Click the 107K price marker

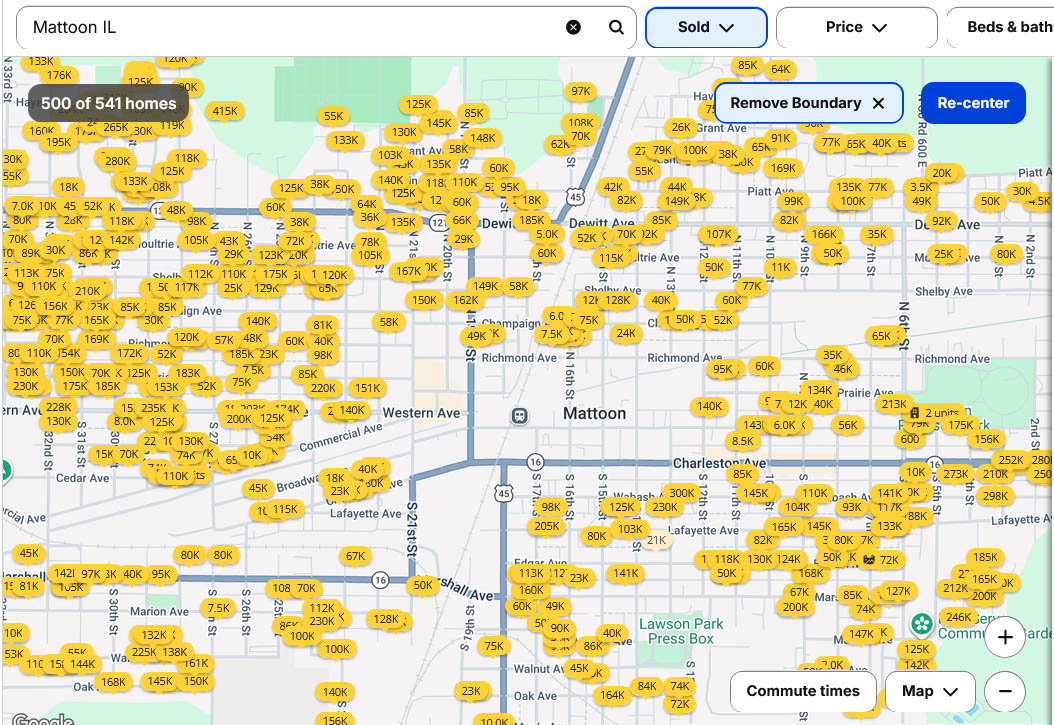tap(719, 234)
